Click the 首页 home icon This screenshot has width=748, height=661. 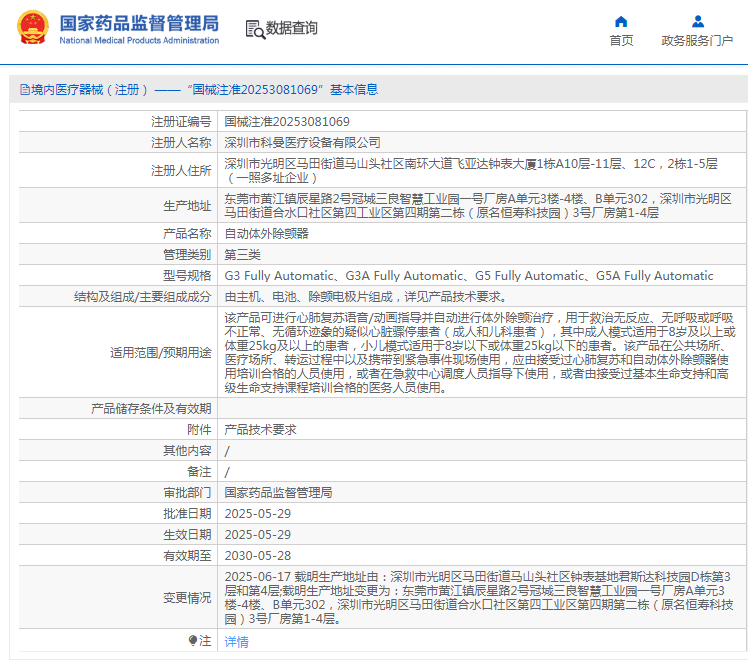pyautogui.click(x=621, y=21)
